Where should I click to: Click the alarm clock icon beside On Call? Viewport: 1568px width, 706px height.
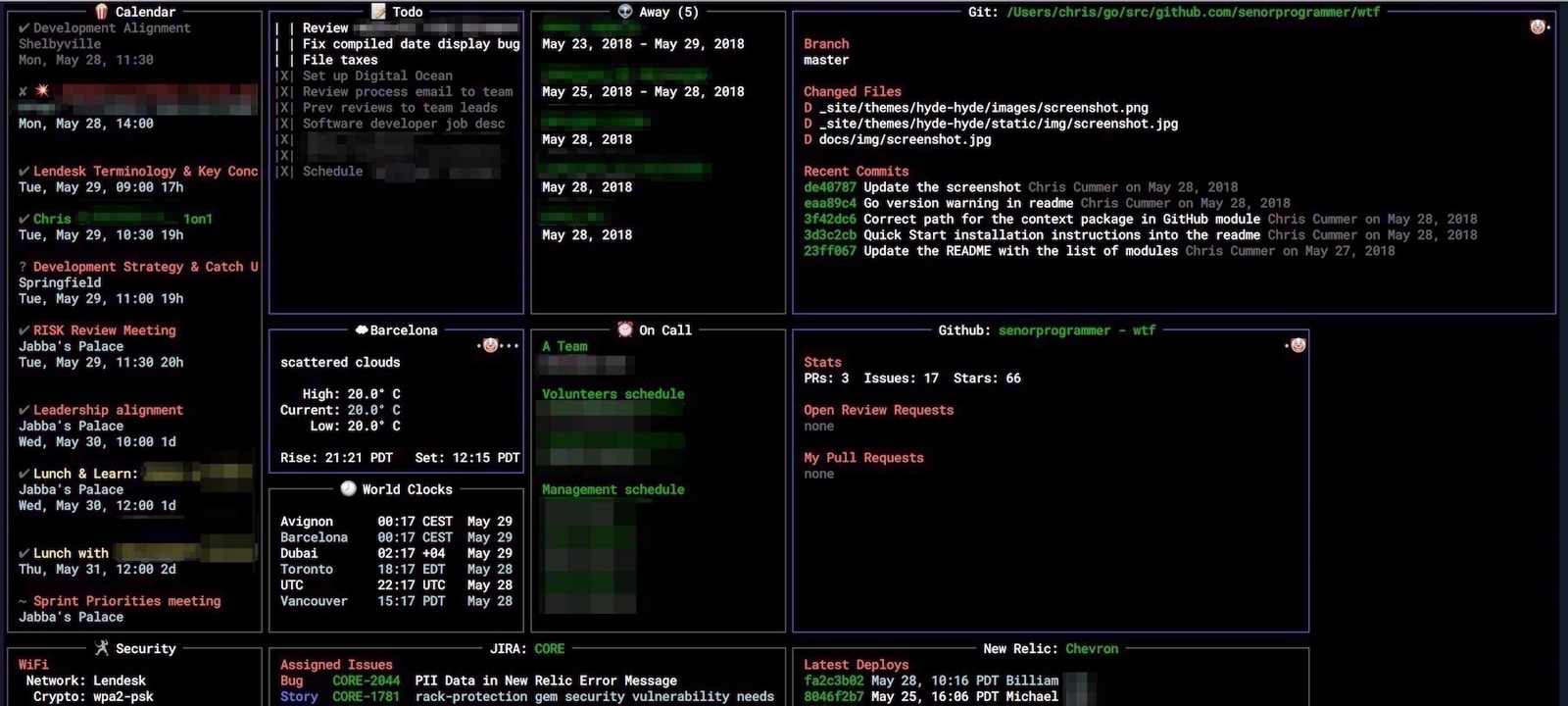[x=625, y=330]
